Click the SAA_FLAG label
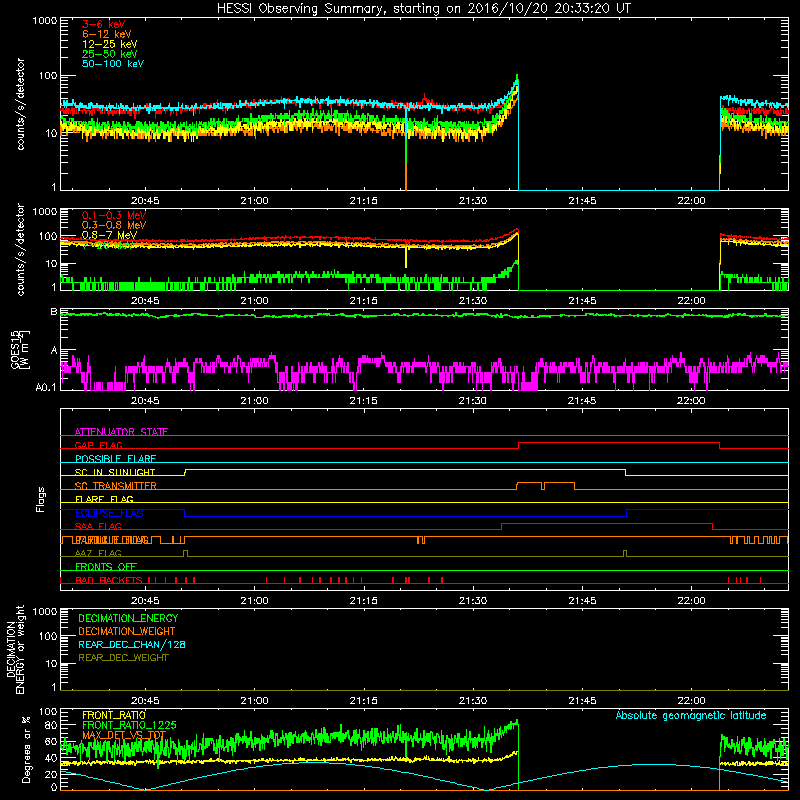Image resolution: width=800 pixels, height=800 pixels. click(x=98, y=526)
